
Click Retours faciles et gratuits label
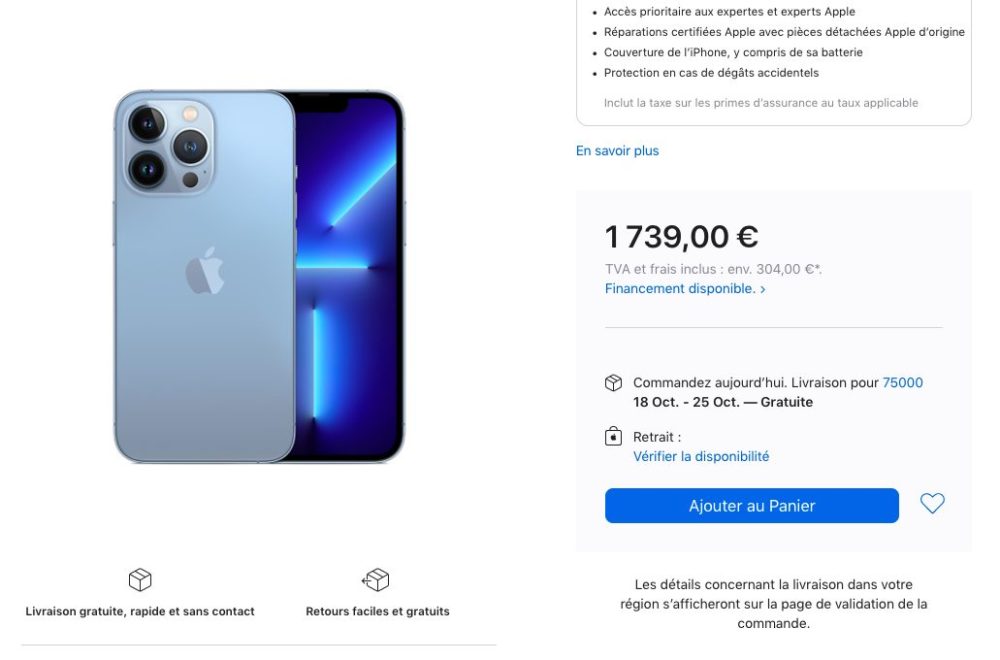pos(378,612)
